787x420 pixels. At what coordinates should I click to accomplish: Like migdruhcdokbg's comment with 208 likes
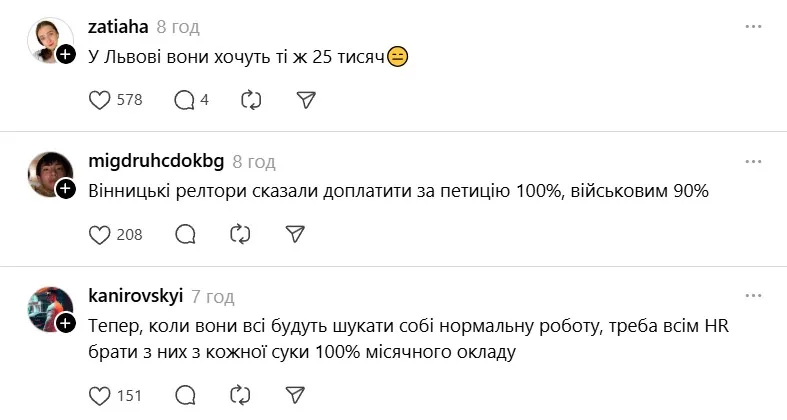99,234
